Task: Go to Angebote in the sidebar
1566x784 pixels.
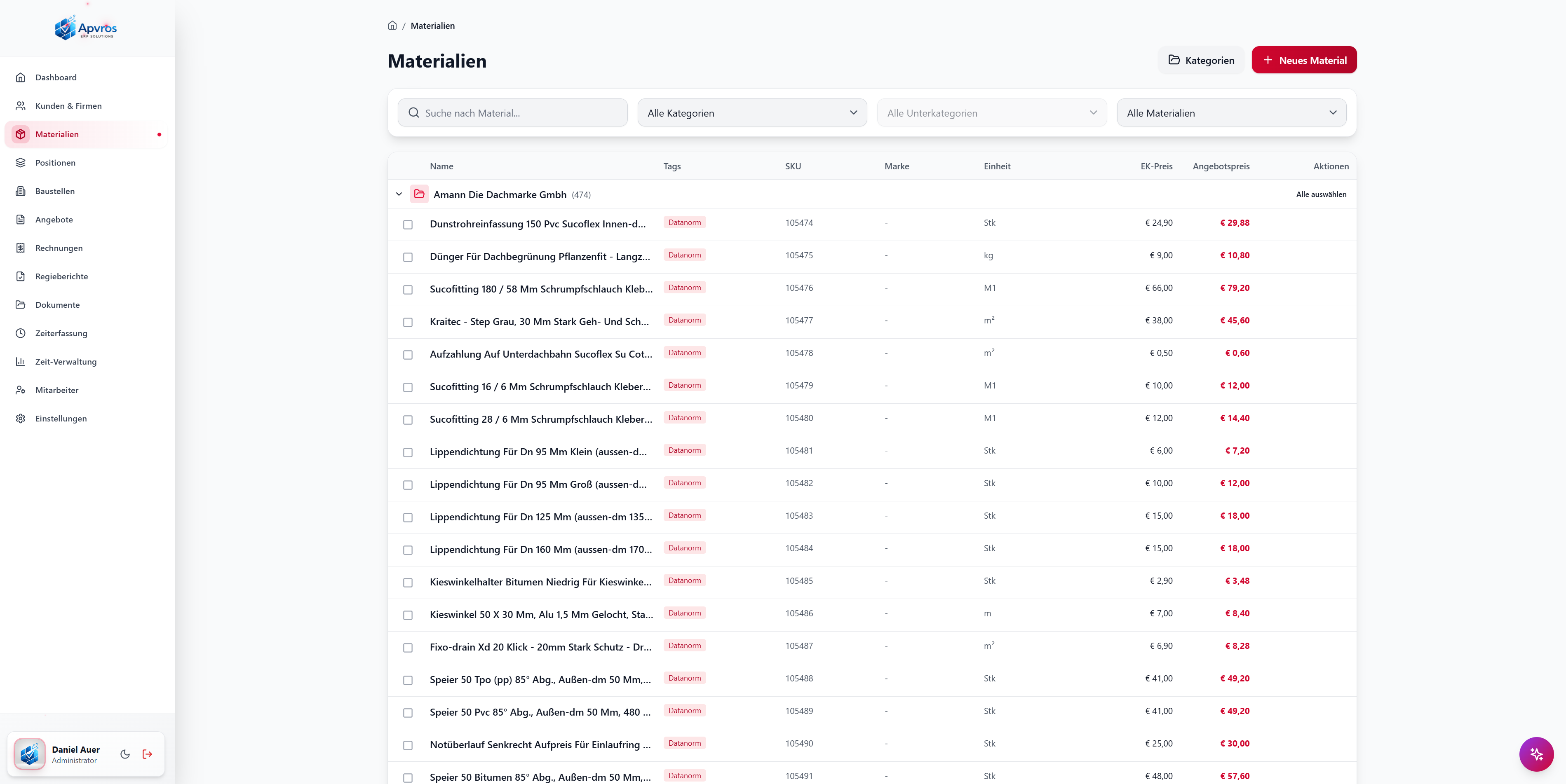Action: coord(54,220)
